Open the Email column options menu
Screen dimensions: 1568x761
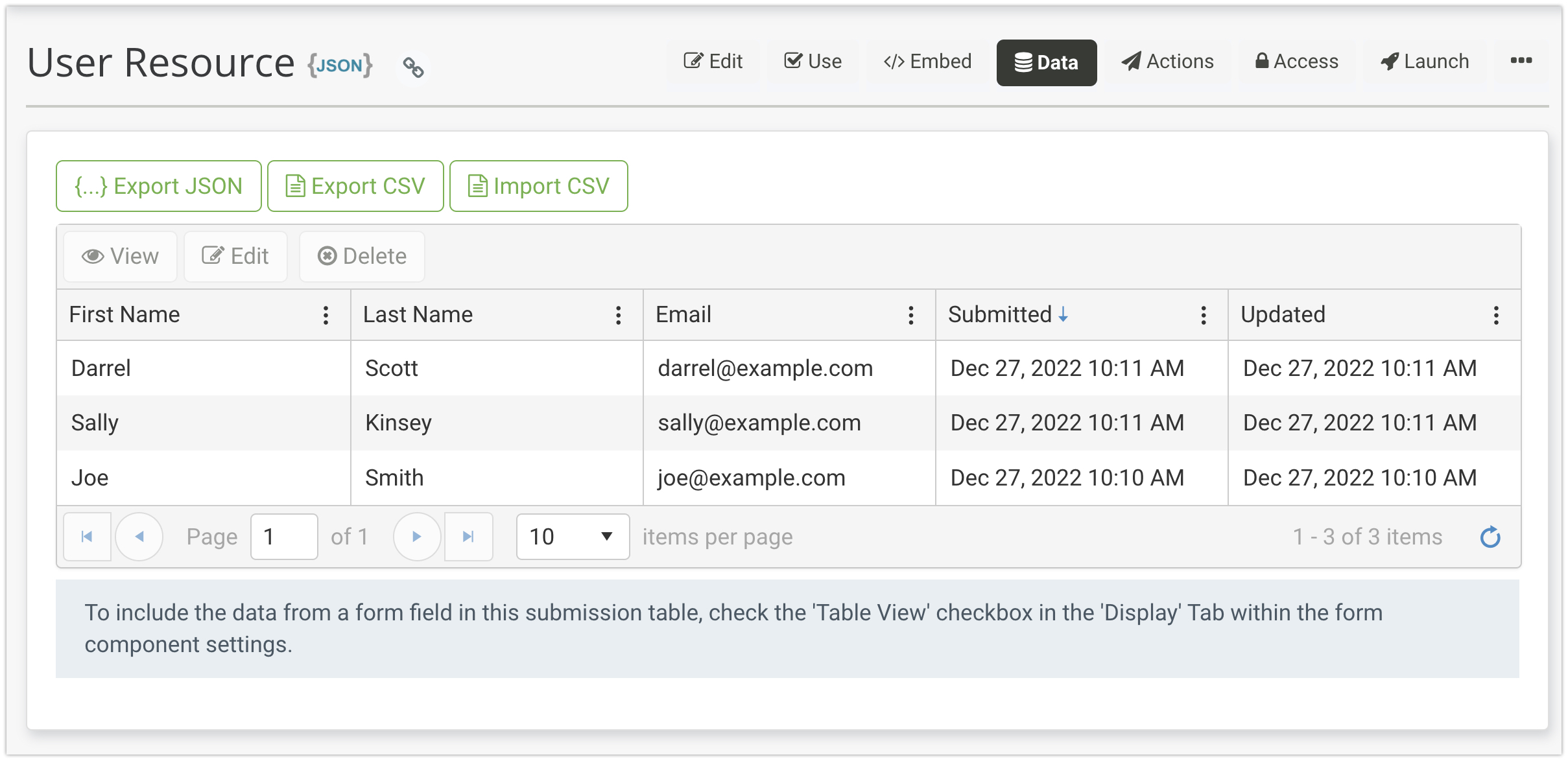click(910, 315)
